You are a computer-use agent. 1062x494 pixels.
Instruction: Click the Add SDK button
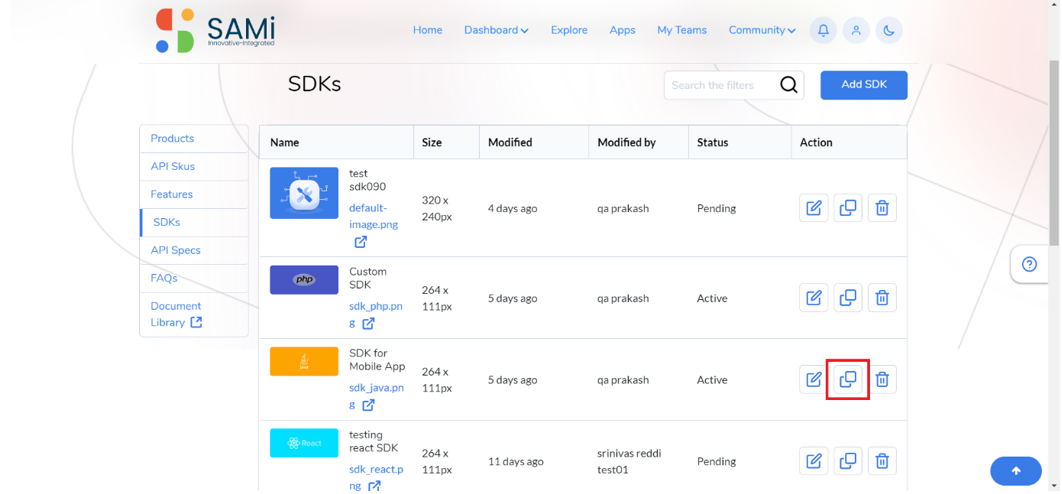coord(864,85)
